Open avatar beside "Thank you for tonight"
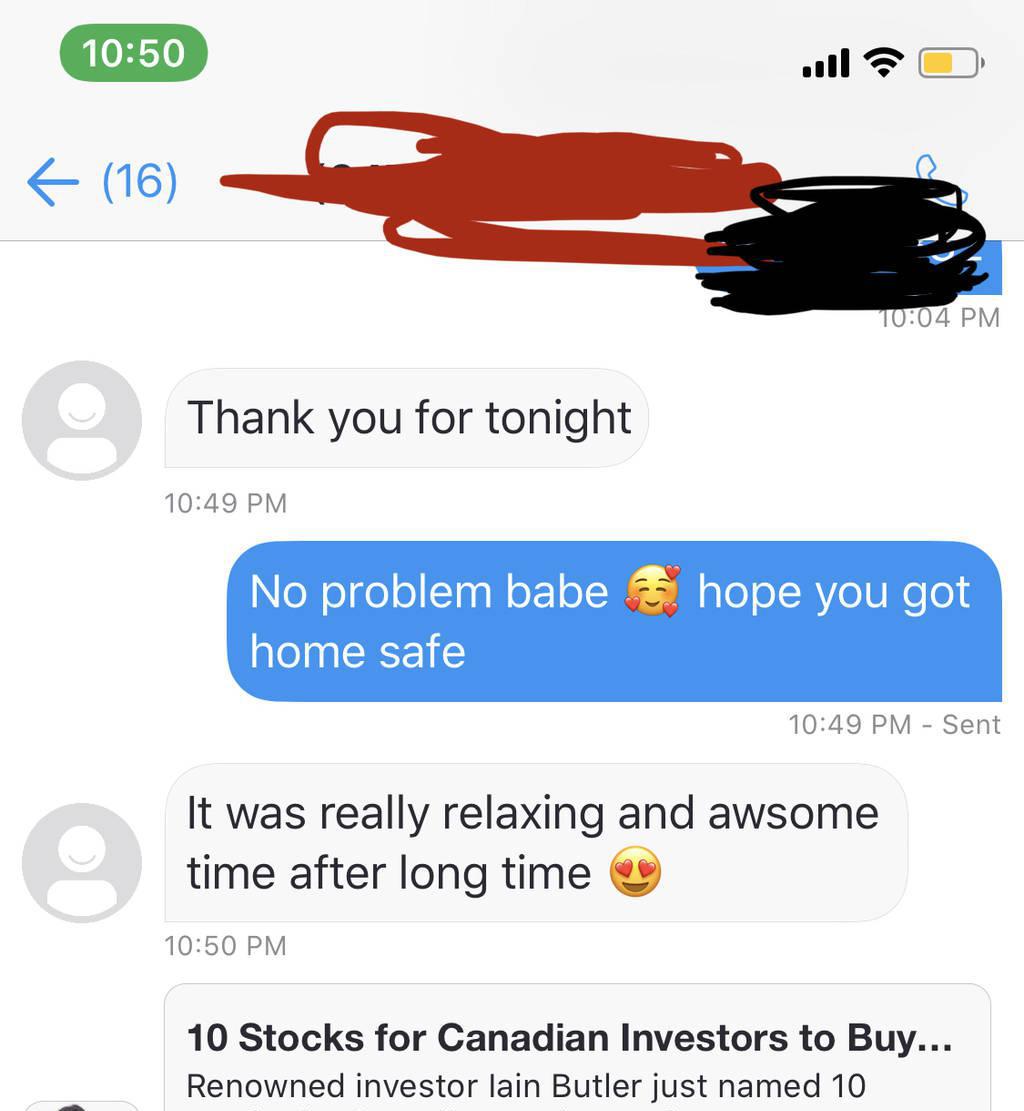Viewport: 1024px width, 1111px height. [82, 420]
